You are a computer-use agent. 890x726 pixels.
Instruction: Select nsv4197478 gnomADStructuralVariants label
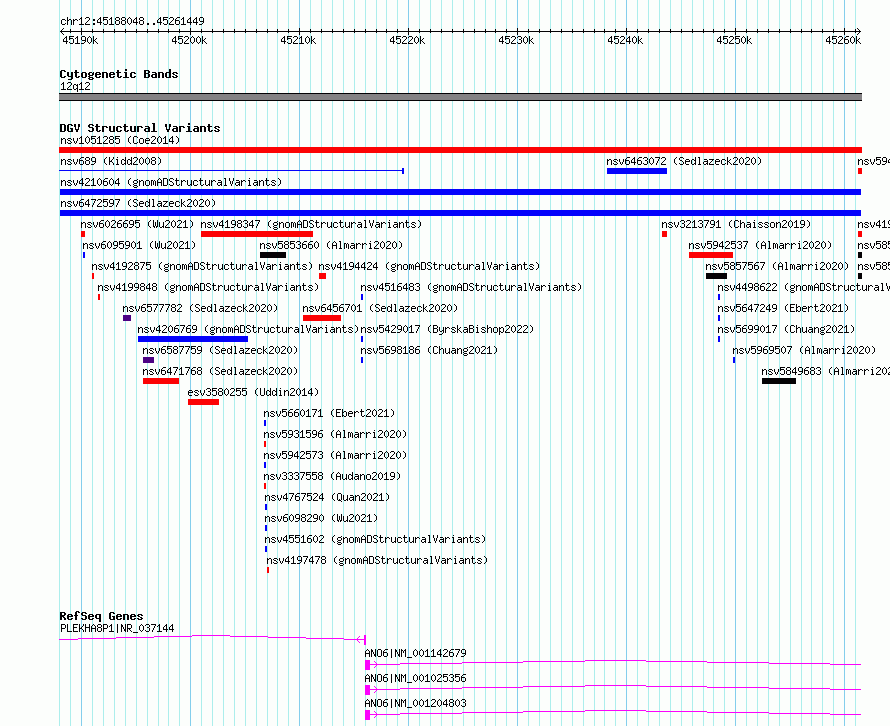377,560
